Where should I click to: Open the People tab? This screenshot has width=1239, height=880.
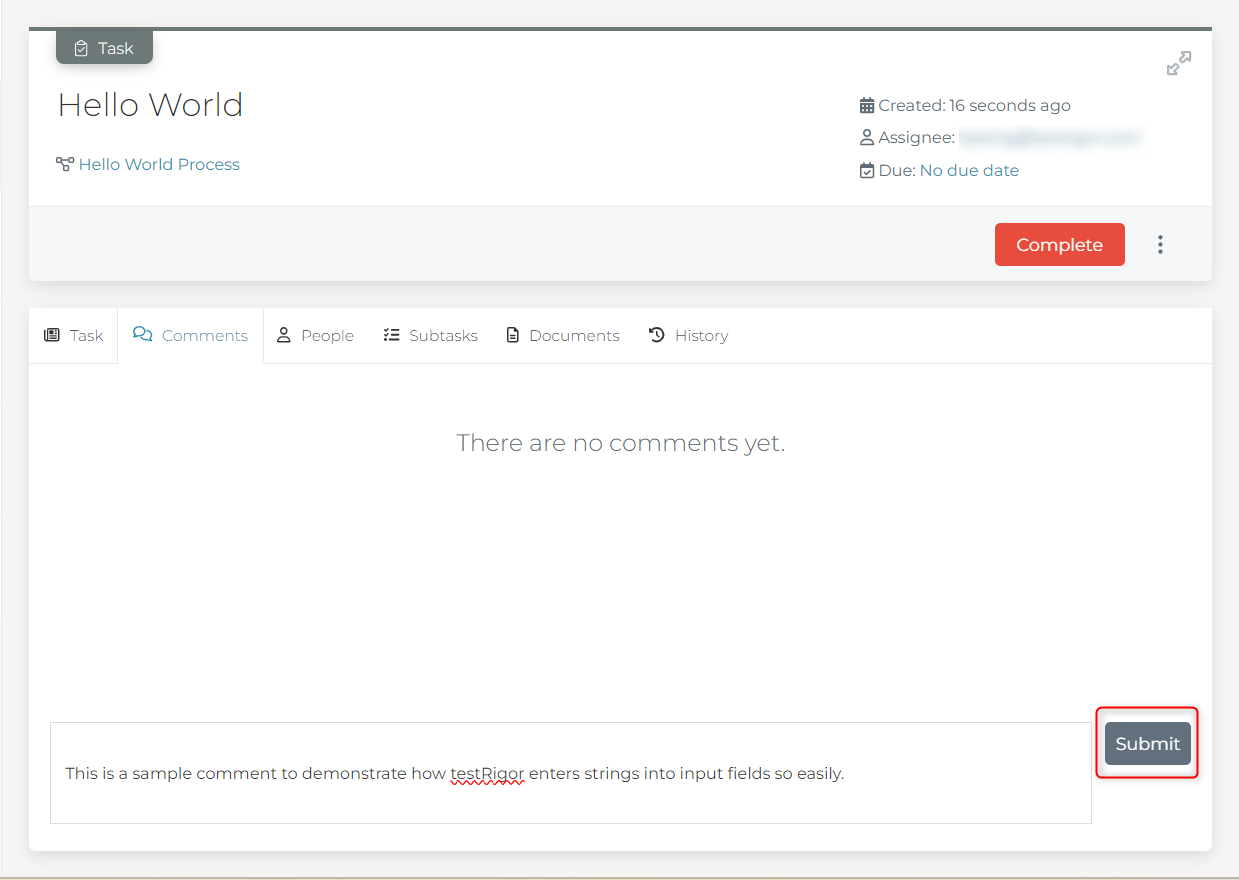[x=315, y=336]
